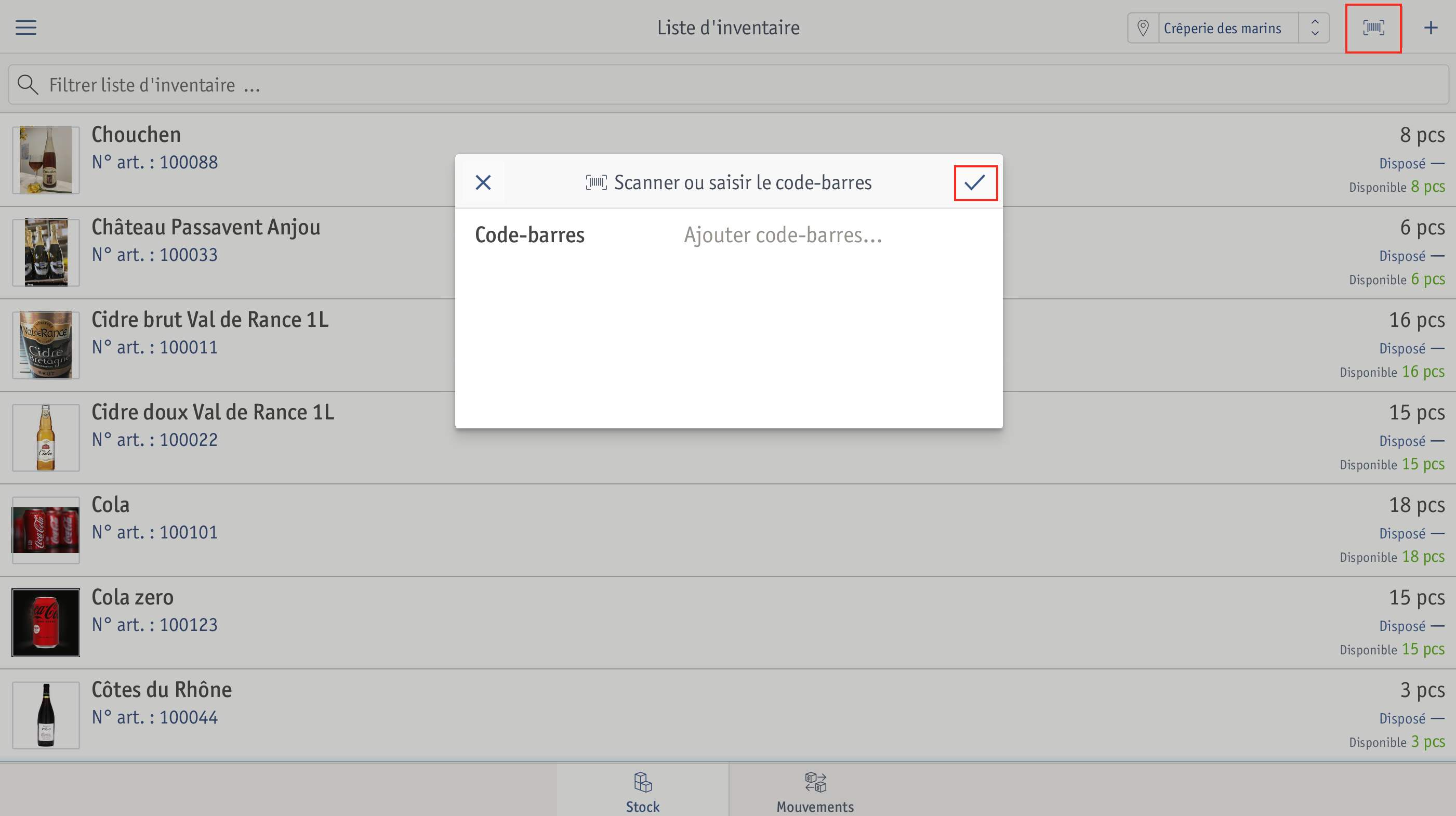This screenshot has width=1456, height=816.
Task: Open the hamburger menu
Action: click(26, 27)
